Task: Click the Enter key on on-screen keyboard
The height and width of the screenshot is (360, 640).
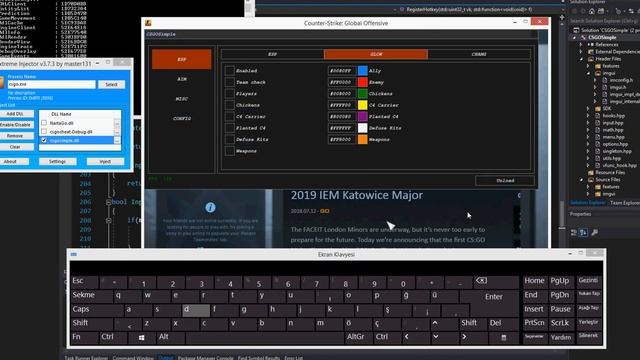Action: point(493,297)
